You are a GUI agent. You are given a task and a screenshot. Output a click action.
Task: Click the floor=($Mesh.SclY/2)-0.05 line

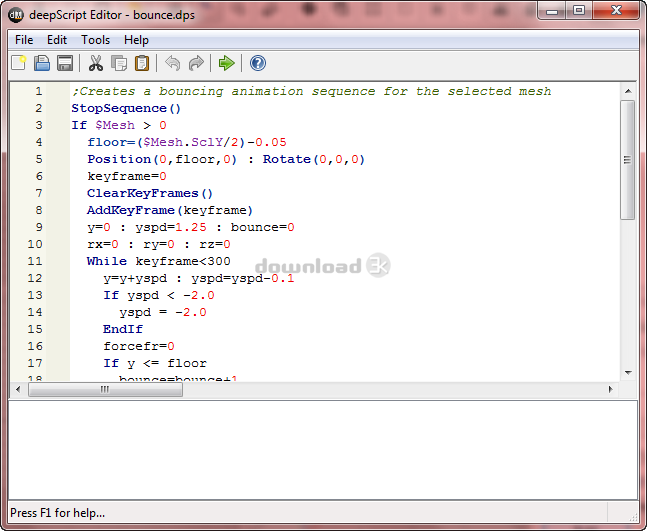pos(187,142)
